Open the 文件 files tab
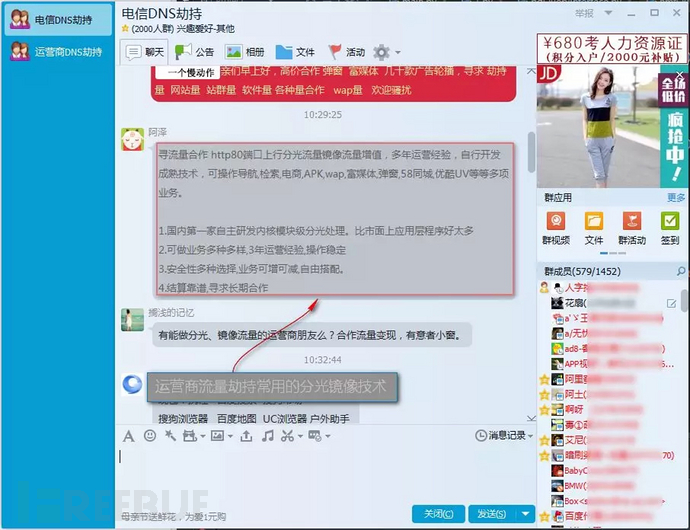The image size is (690, 530). pos(295,52)
